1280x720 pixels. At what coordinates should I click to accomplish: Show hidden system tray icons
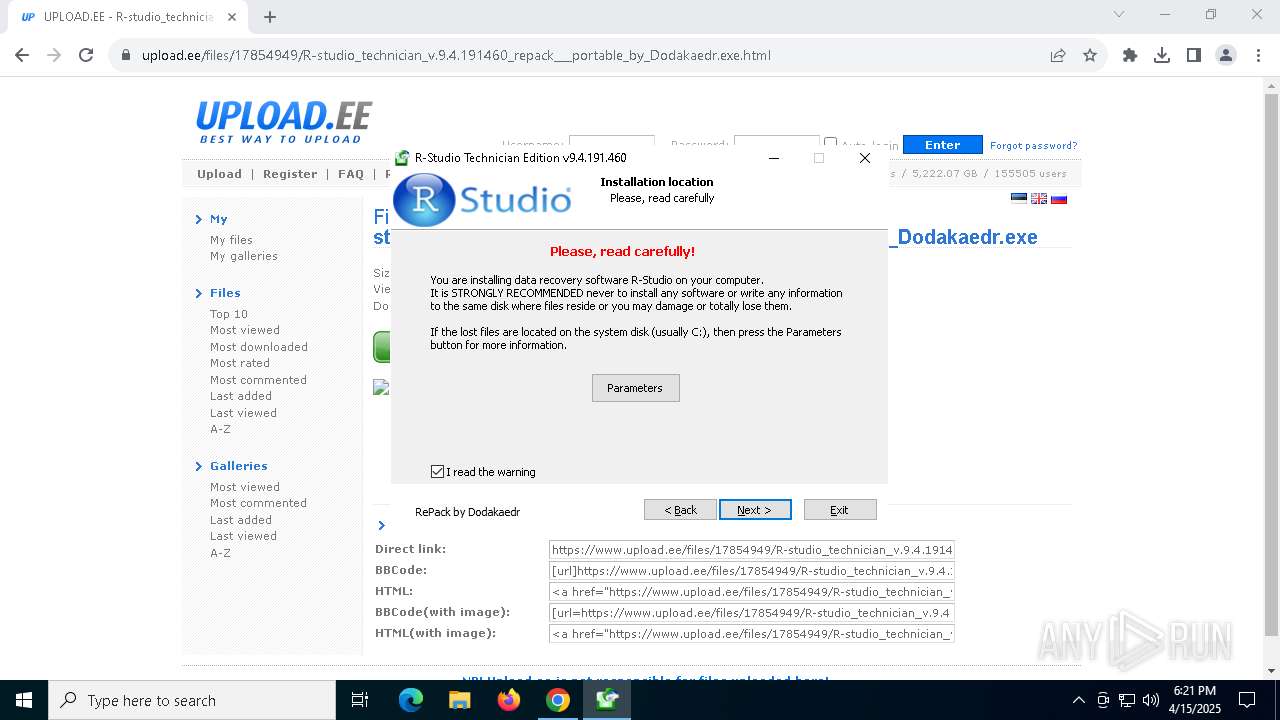pos(1078,700)
